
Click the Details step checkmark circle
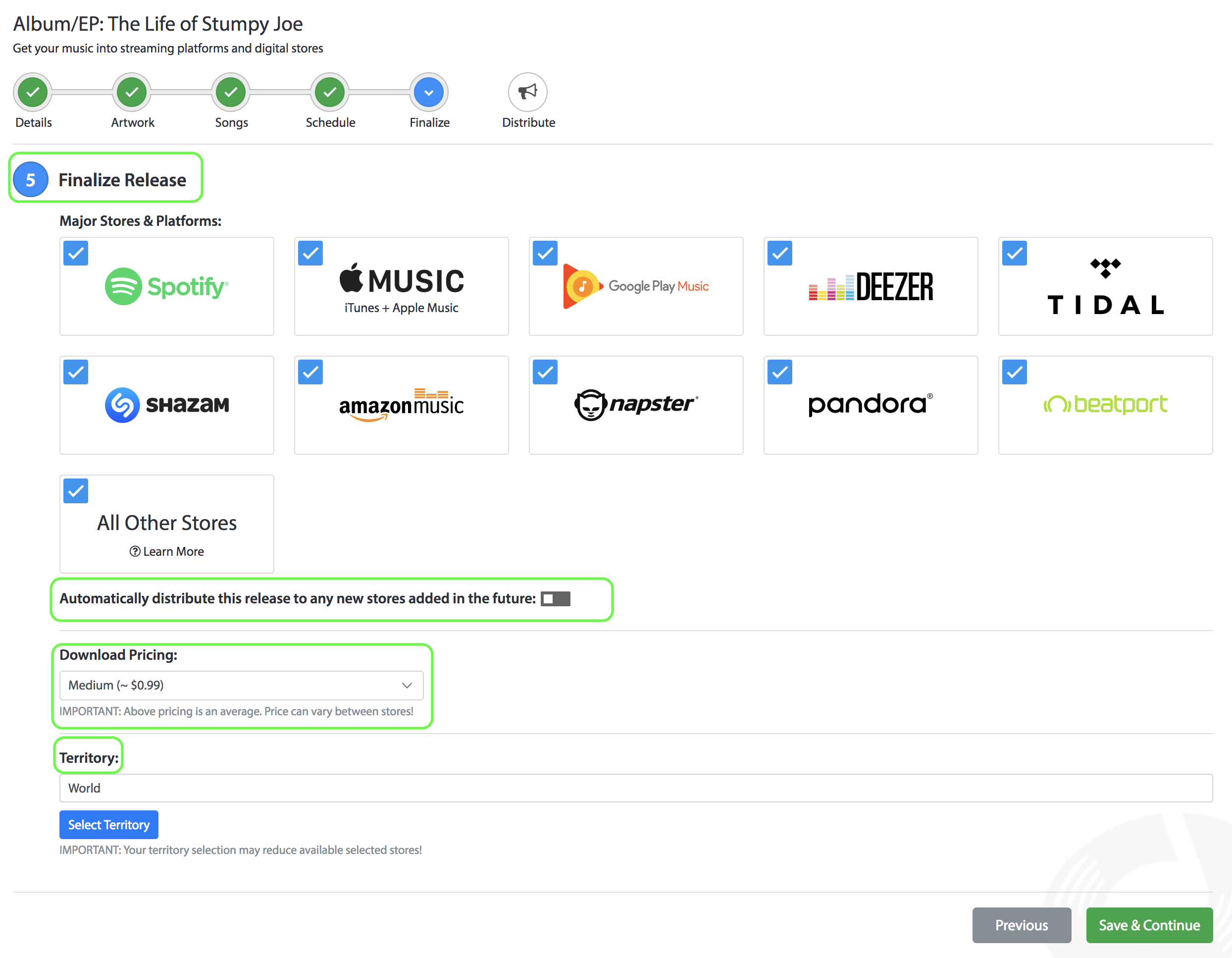[33, 92]
